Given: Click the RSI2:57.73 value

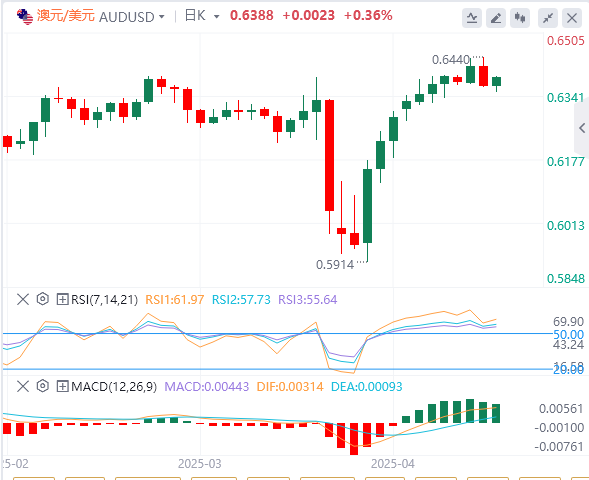Looking at the screenshot, I should click(241, 300).
